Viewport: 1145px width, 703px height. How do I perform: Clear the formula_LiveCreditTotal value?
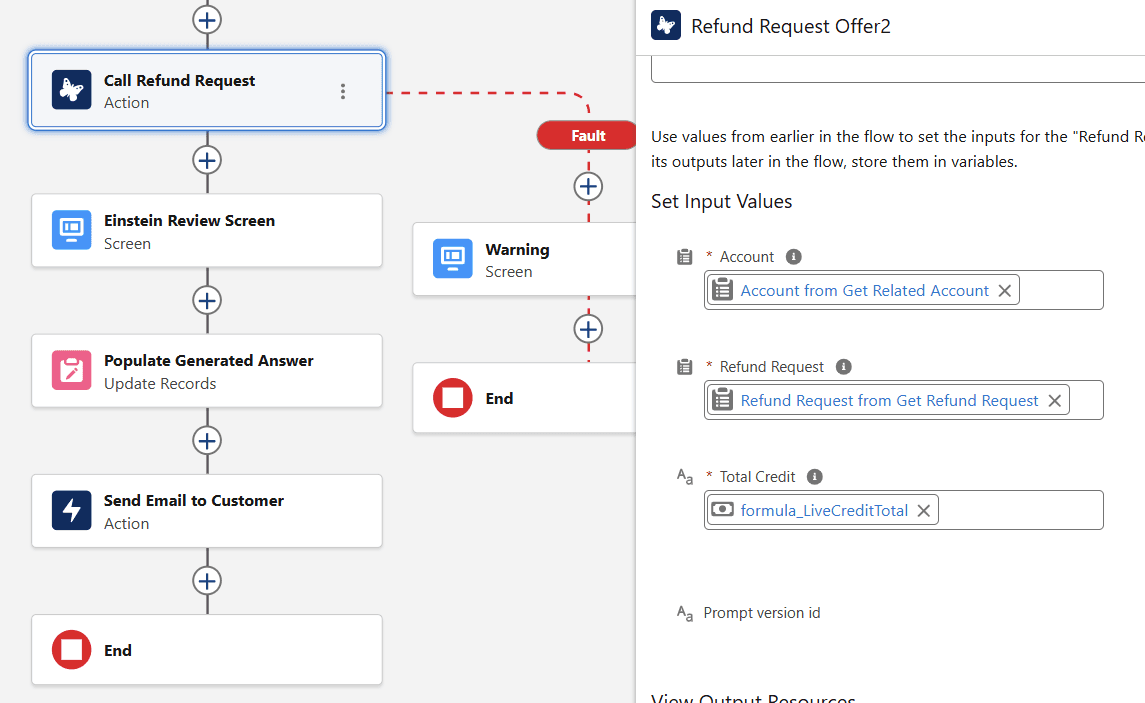924,510
